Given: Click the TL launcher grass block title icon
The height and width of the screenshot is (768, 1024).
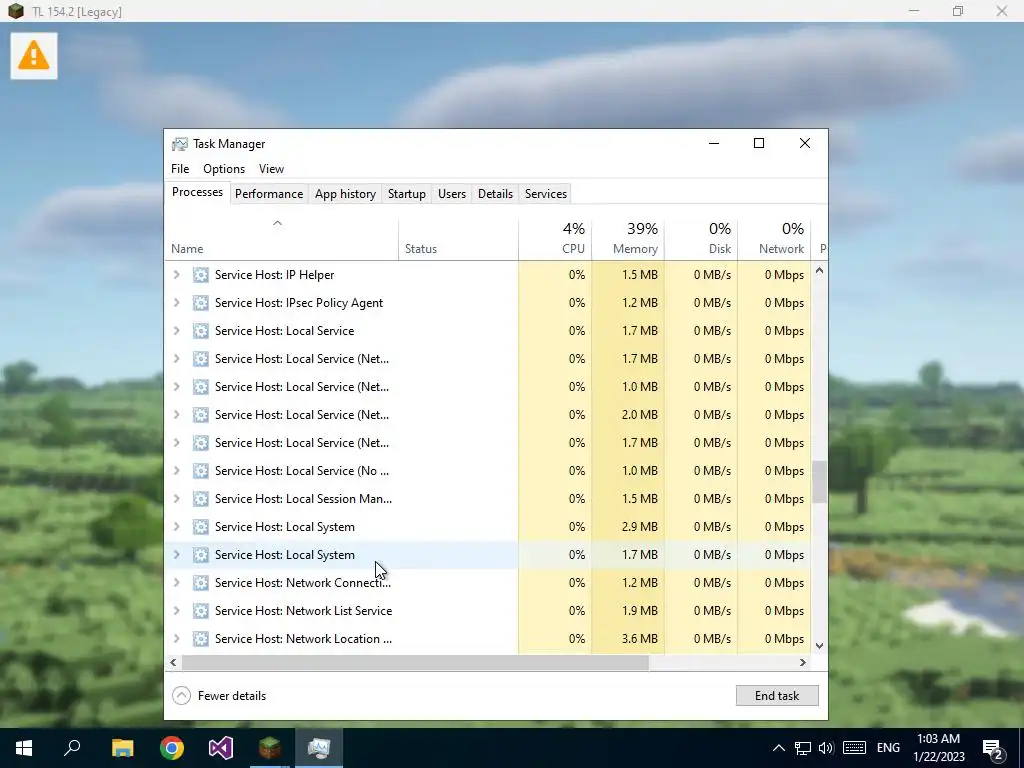Looking at the screenshot, I should [16, 11].
